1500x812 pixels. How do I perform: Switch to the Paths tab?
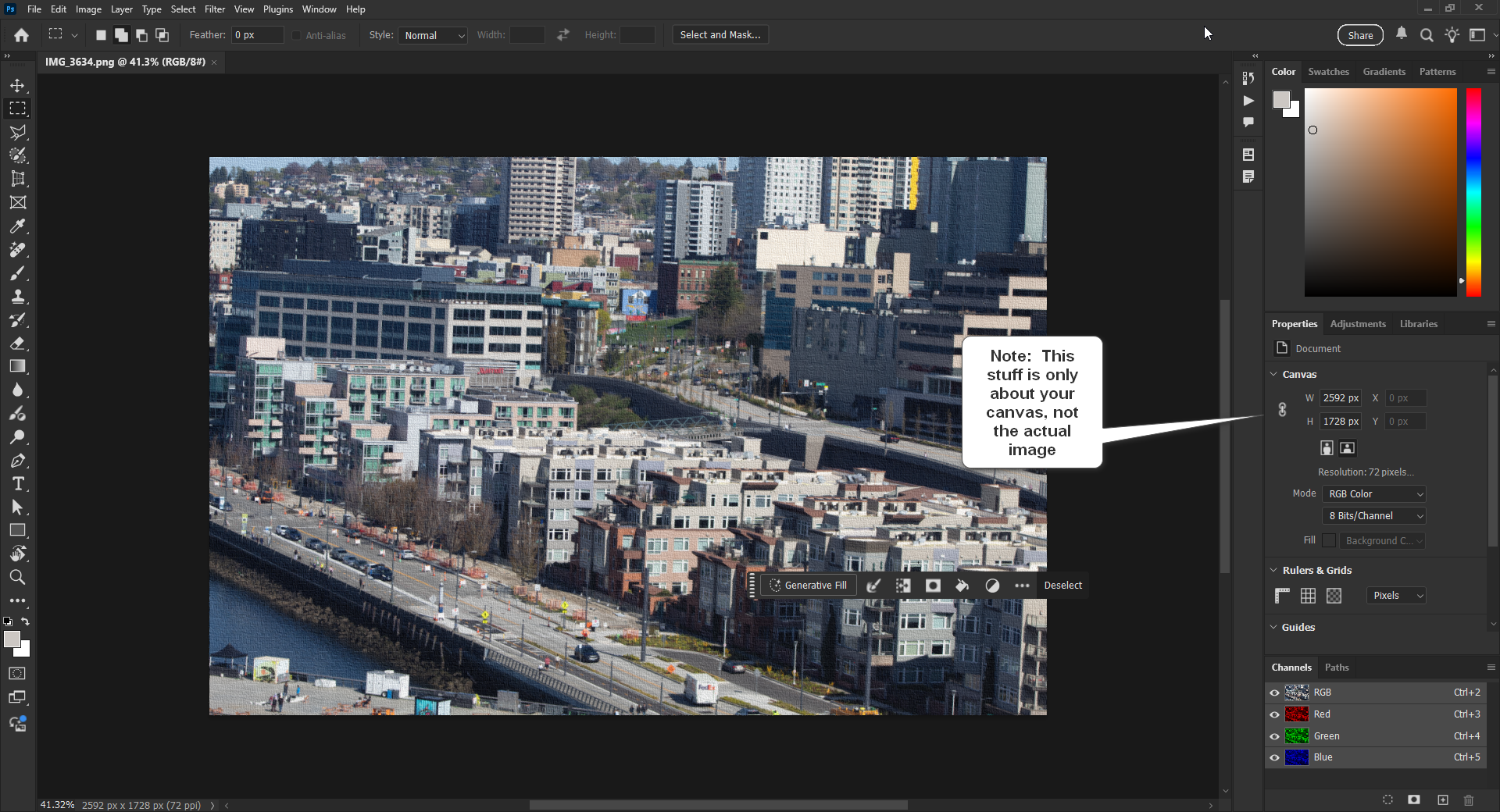1337,668
